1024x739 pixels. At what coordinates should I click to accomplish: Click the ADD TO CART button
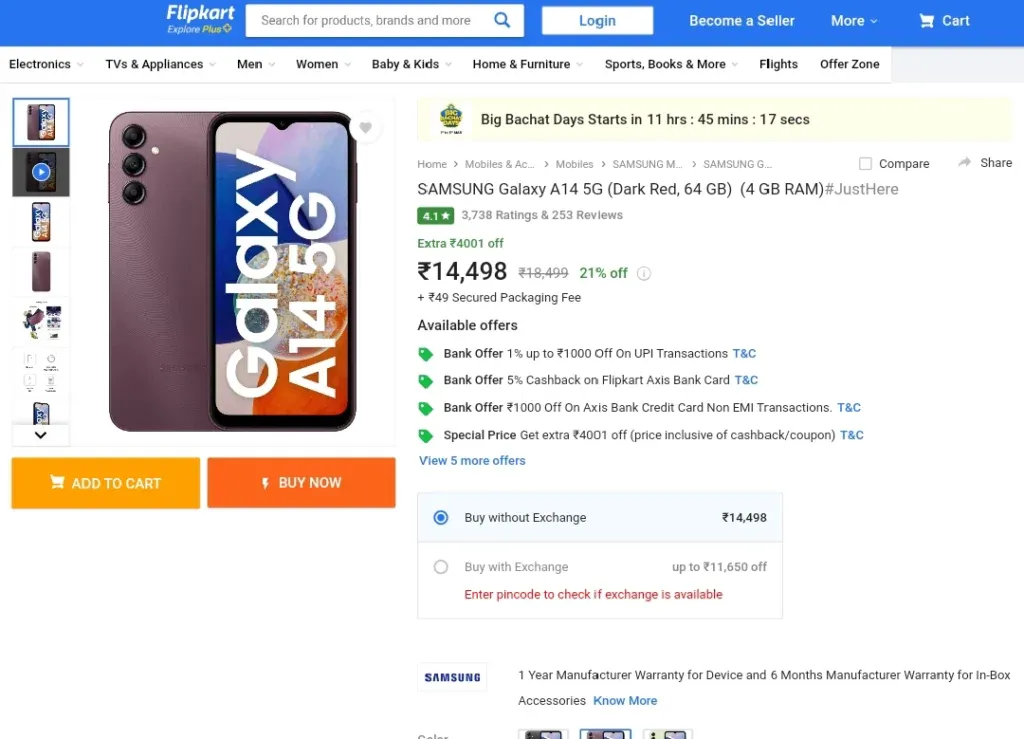tap(106, 483)
